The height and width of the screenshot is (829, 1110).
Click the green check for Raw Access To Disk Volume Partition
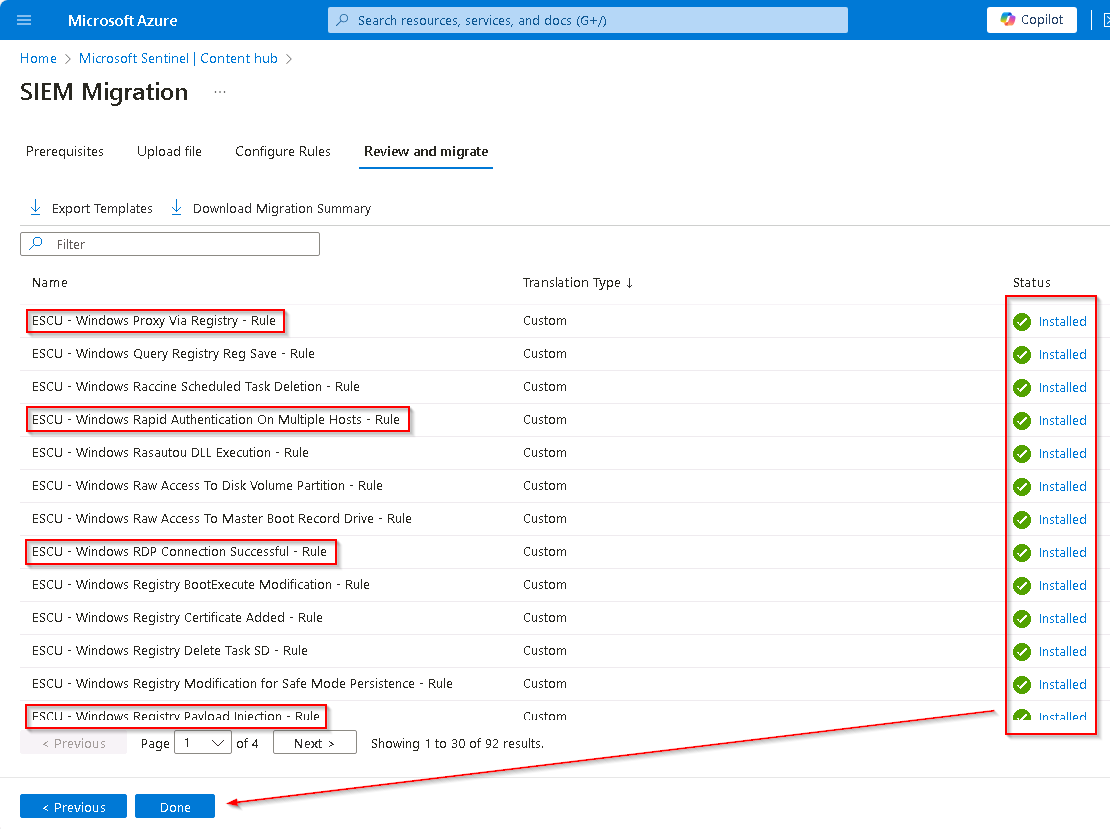click(1022, 487)
